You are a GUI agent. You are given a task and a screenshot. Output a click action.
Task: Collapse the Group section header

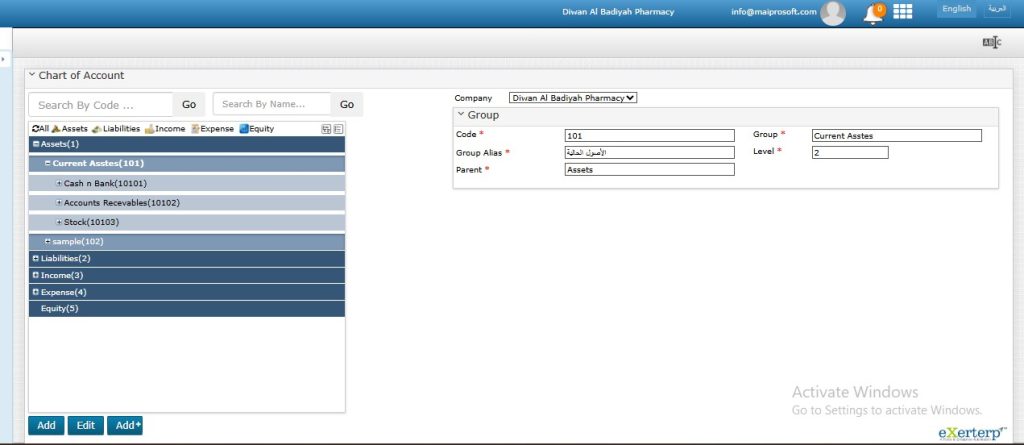(461, 115)
